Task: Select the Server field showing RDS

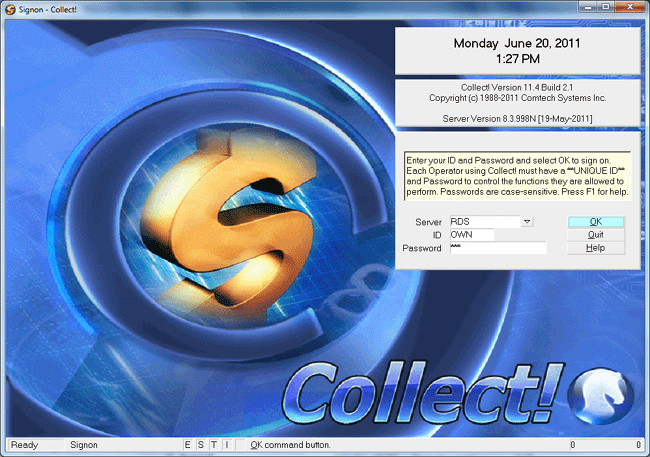Action: pos(485,221)
